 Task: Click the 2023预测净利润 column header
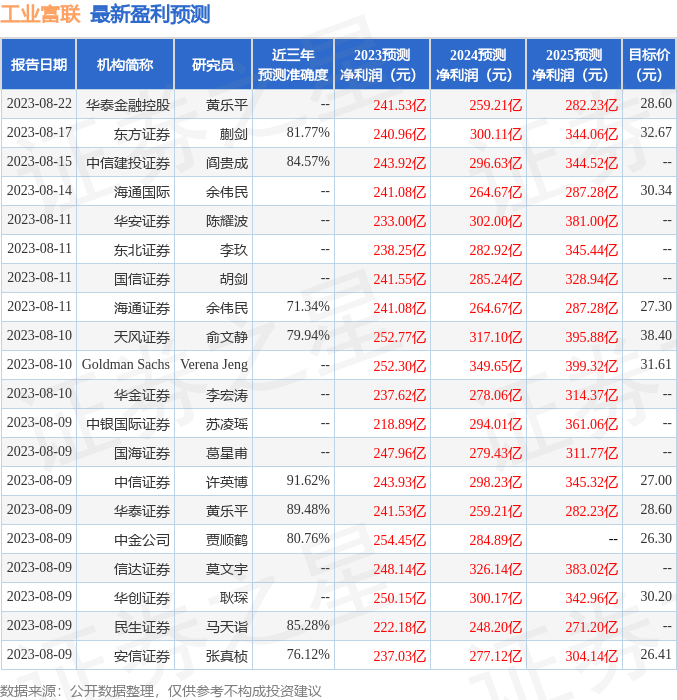click(x=382, y=65)
